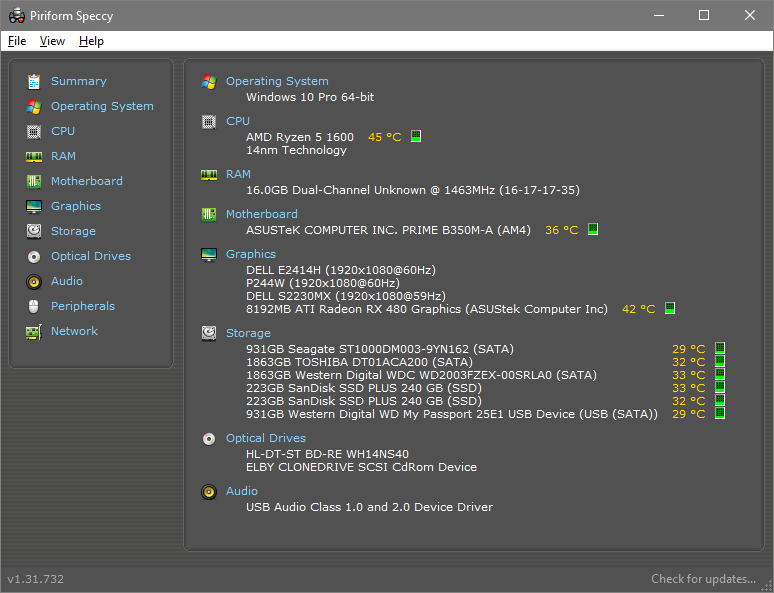Click the WD My Passport temperature graph icon
This screenshot has width=774, height=593.
click(720, 413)
